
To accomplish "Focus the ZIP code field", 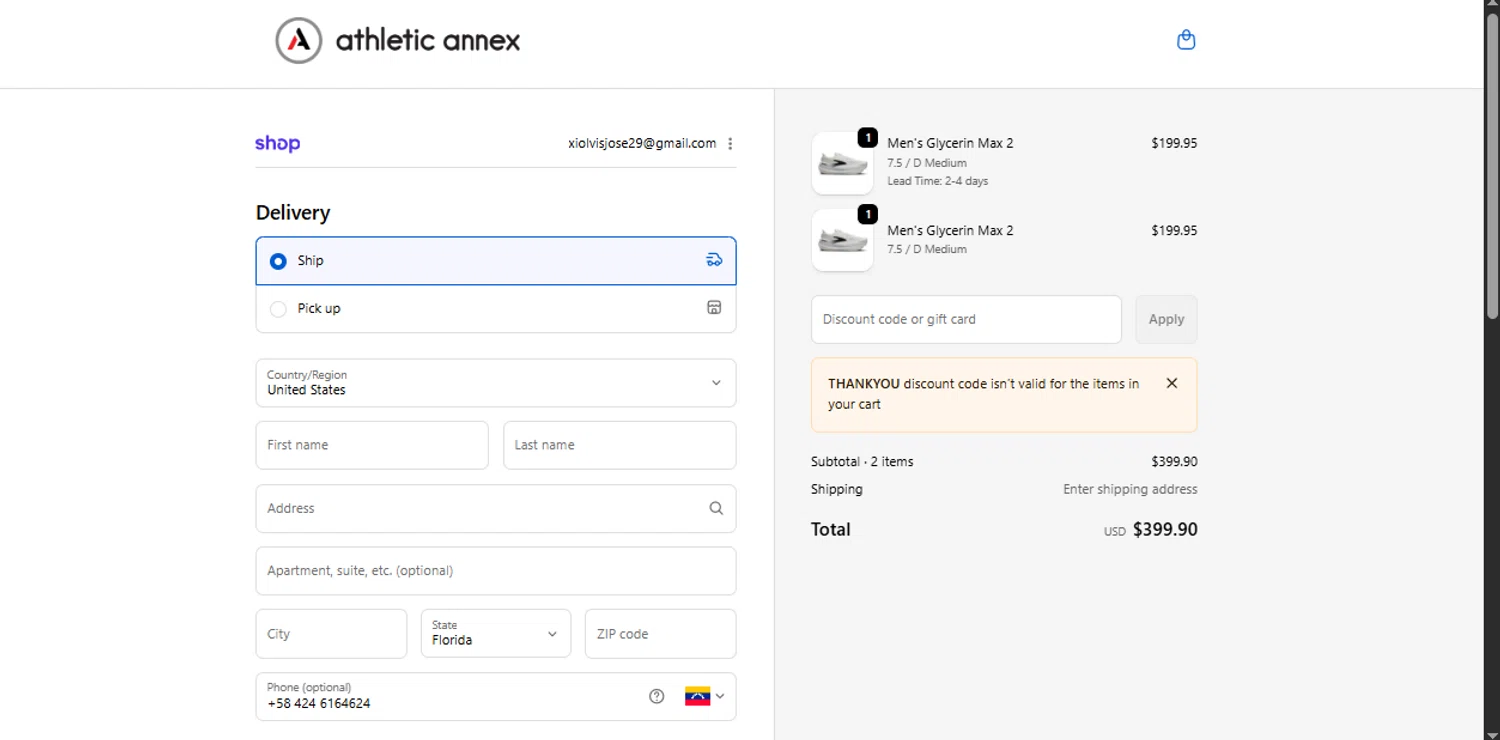I will tap(661, 634).
